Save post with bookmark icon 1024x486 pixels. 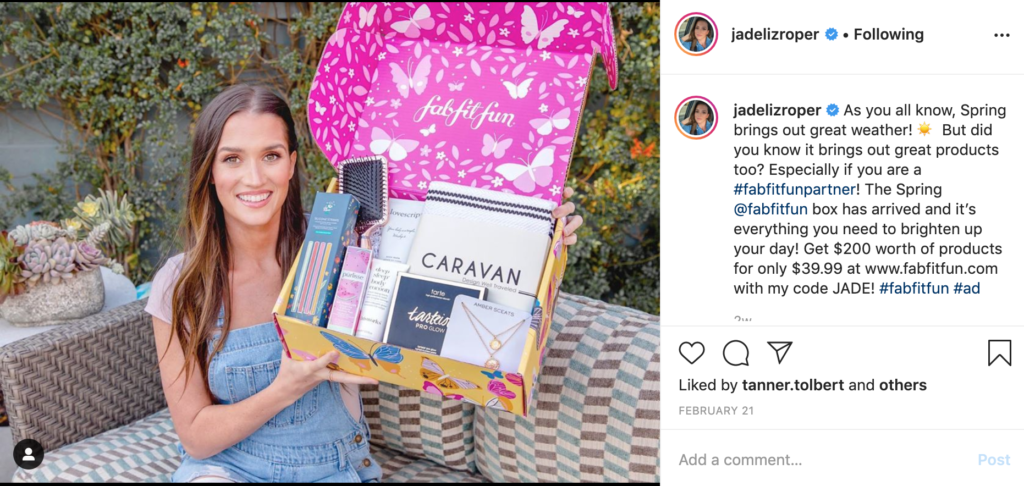click(x=999, y=353)
